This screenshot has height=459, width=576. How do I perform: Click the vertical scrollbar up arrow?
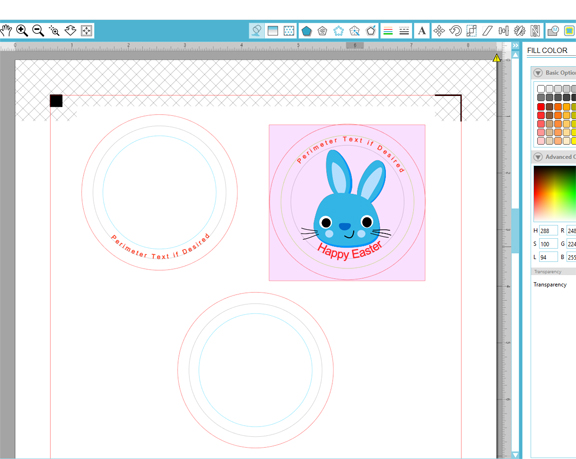click(x=515, y=55)
